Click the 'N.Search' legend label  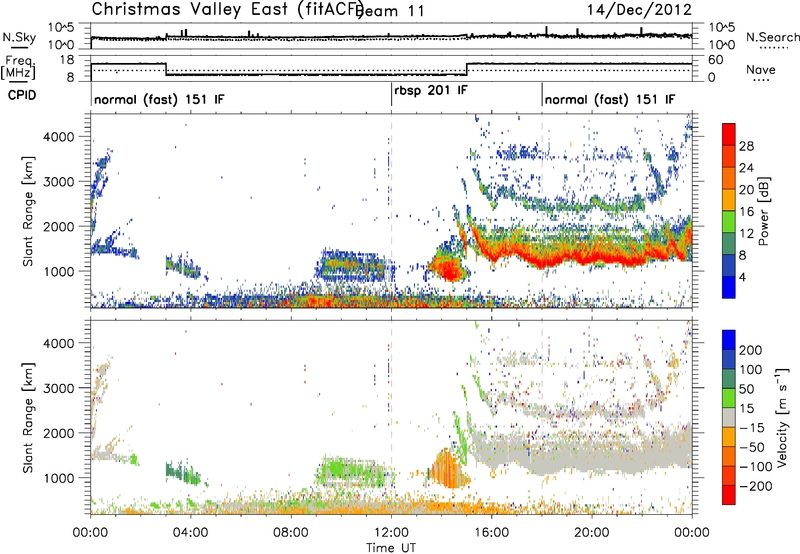tap(773, 37)
